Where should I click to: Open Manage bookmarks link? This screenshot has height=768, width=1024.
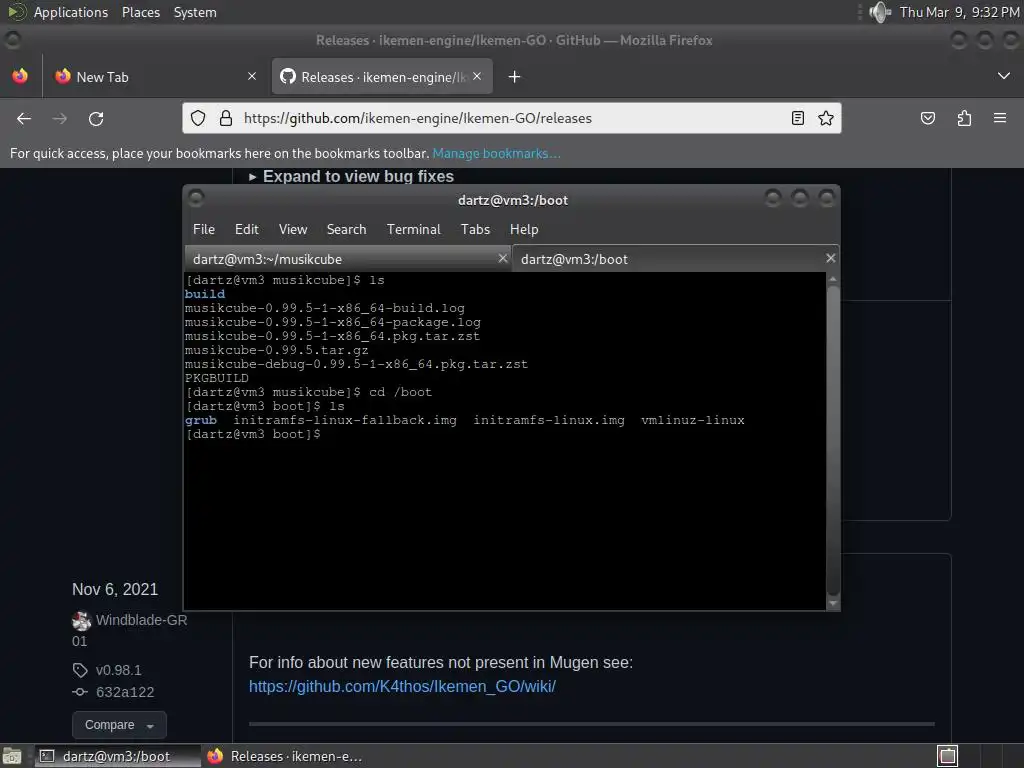(496, 153)
